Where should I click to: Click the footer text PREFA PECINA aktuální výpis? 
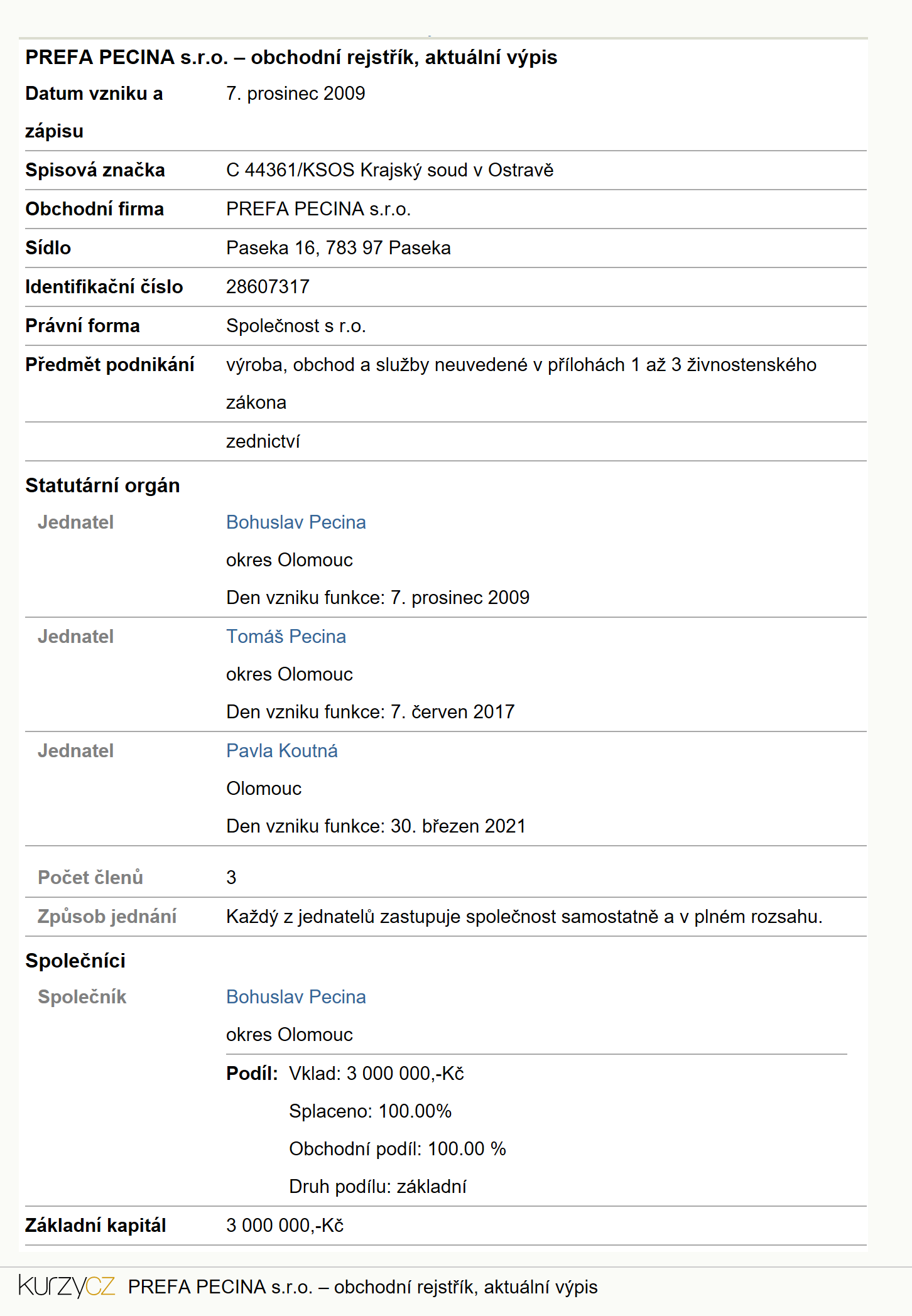coord(363,1287)
